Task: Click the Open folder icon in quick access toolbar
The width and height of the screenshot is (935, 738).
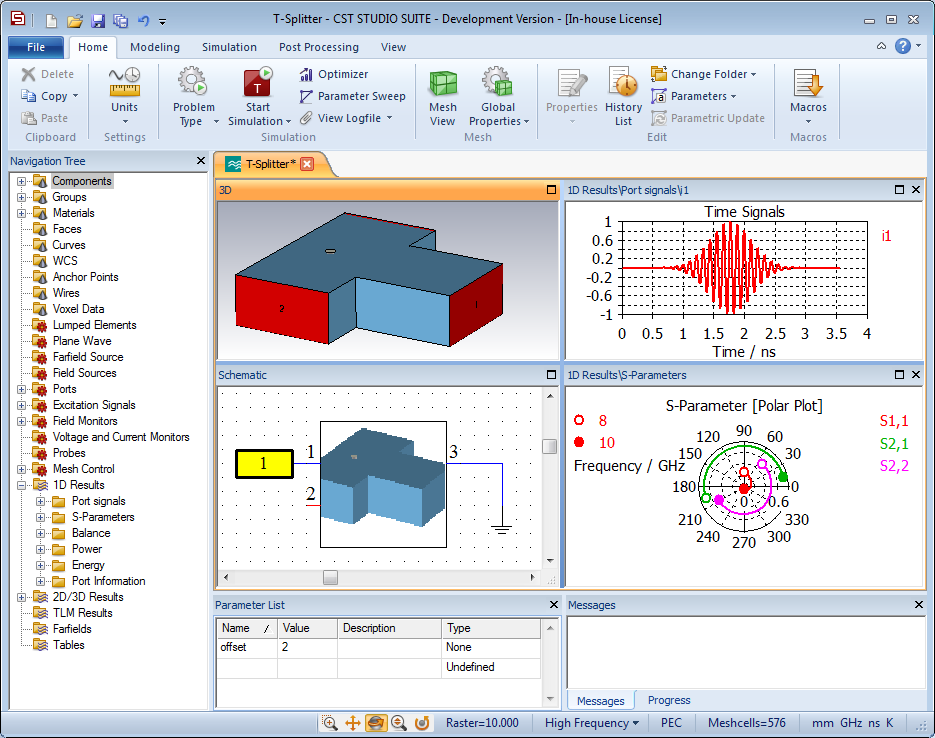Action: 75,21
